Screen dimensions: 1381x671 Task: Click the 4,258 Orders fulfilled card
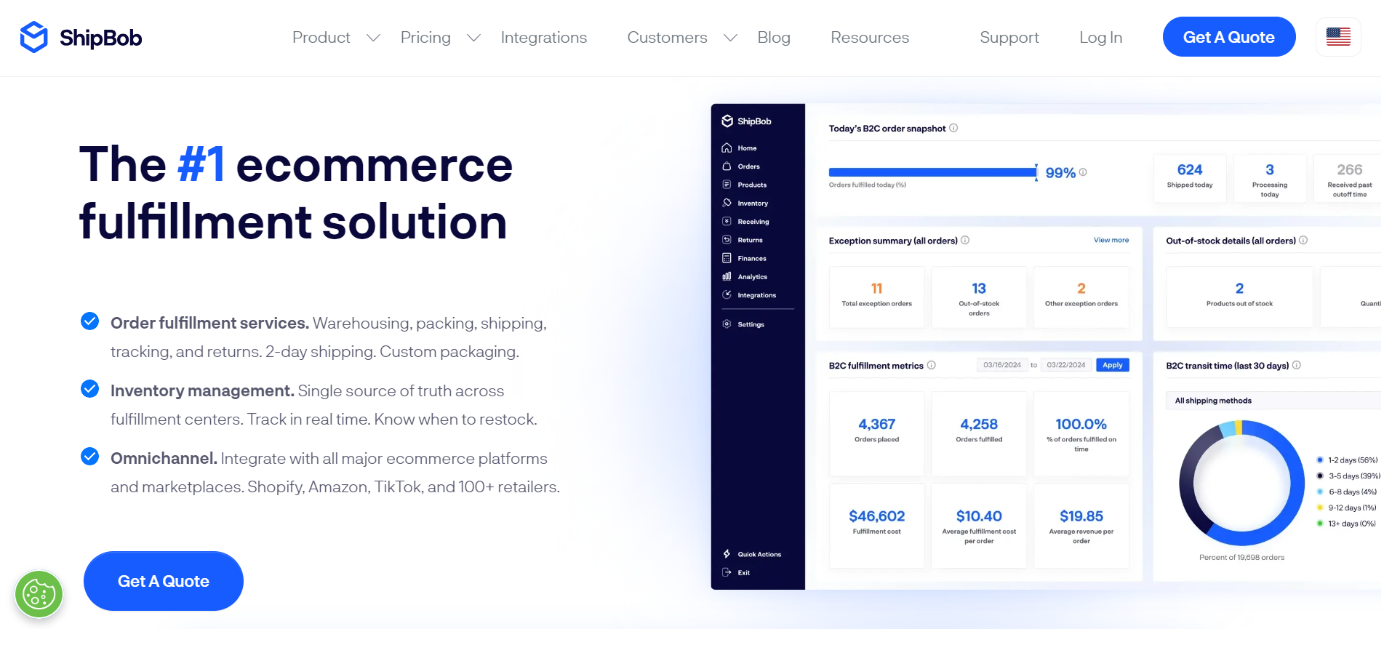[x=979, y=433]
